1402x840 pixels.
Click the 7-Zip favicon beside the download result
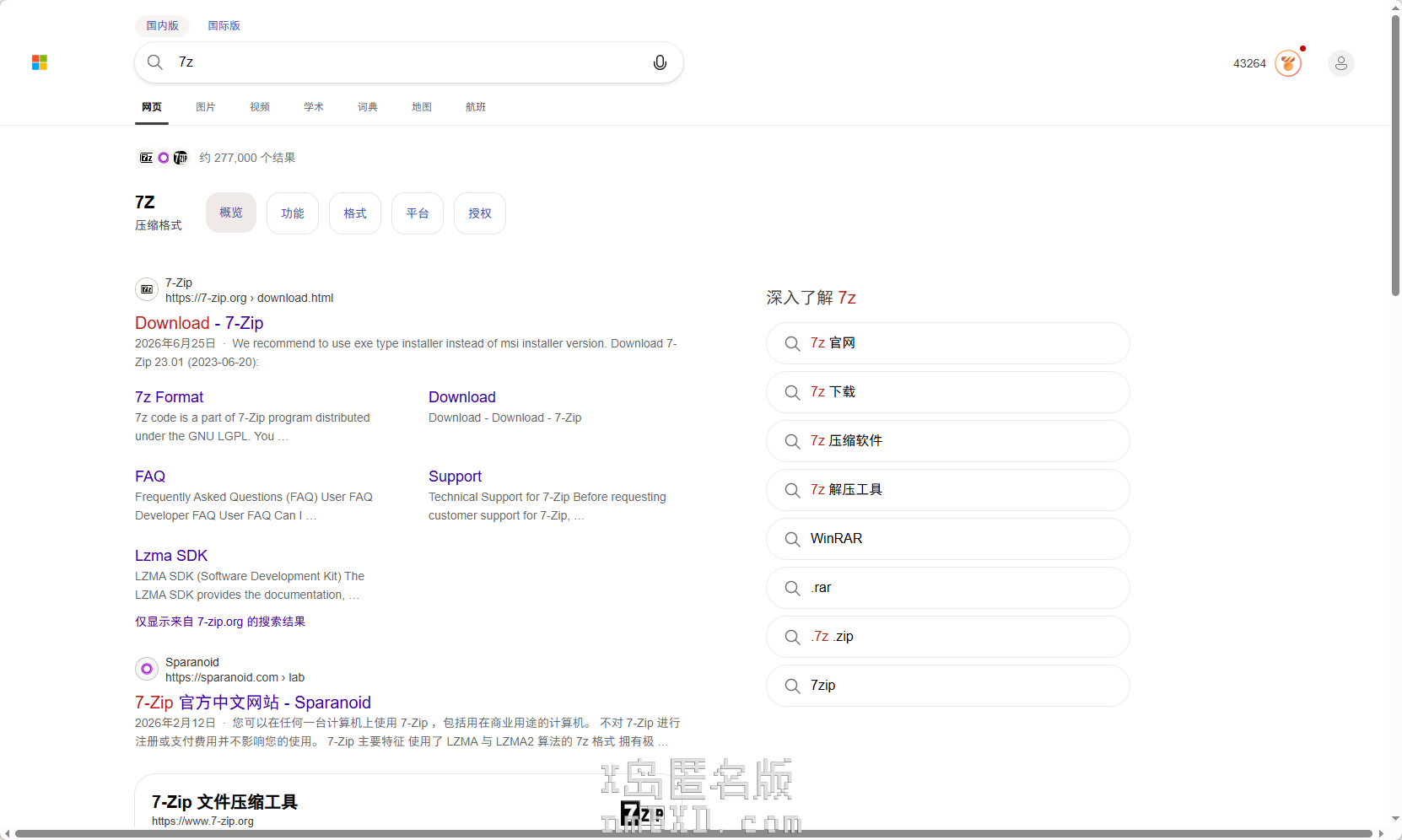[147, 289]
